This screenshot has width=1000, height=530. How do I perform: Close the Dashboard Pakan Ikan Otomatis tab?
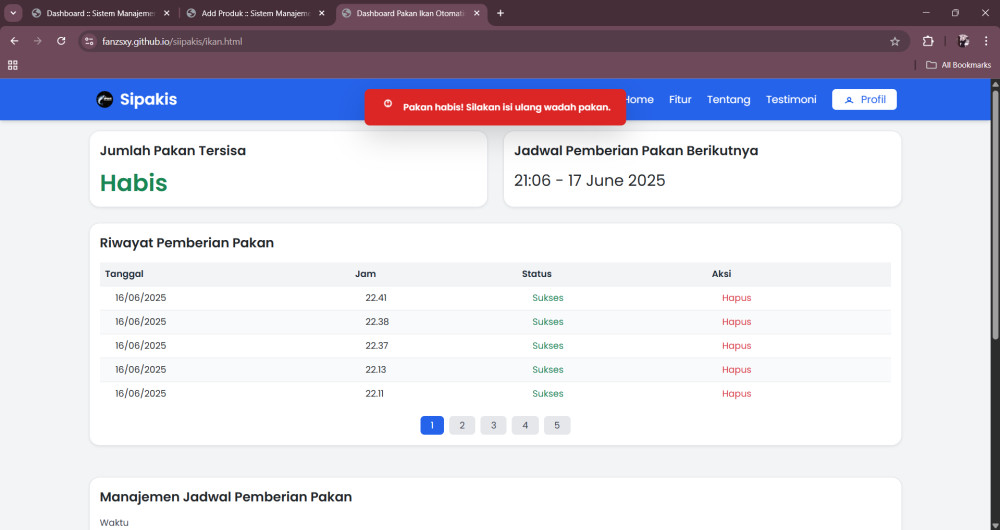[x=476, y=13]
